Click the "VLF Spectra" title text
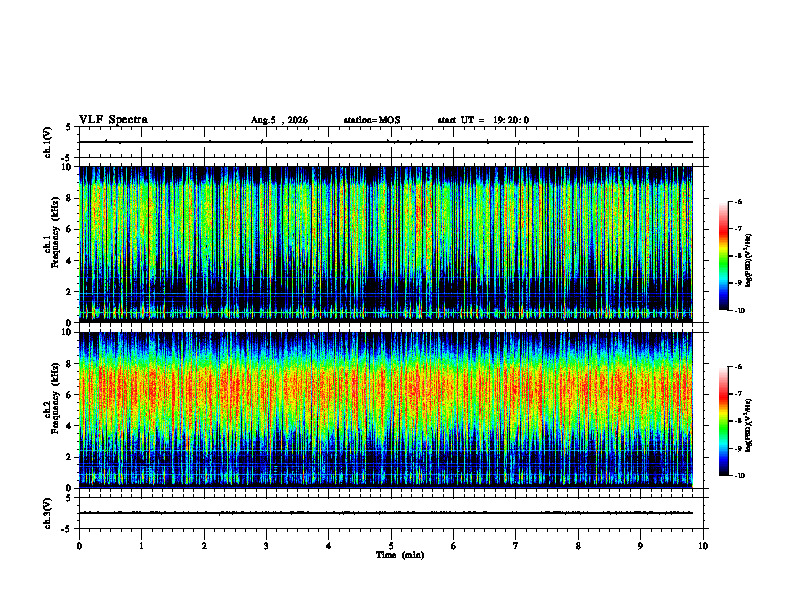Image resolution: width=792 pixels, height=612 pixels. click(113, 120)
